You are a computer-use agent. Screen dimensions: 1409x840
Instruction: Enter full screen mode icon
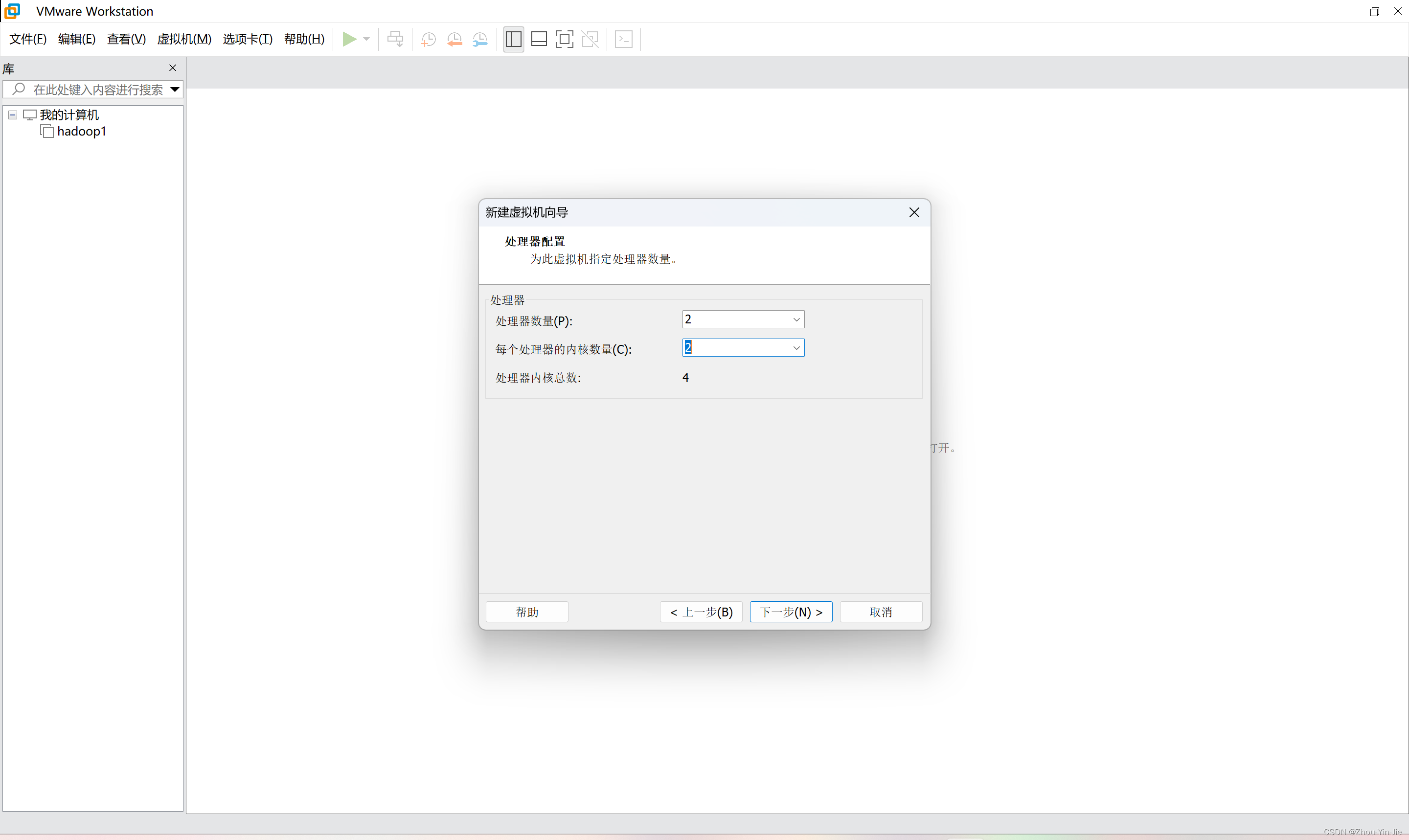point(564,39)
